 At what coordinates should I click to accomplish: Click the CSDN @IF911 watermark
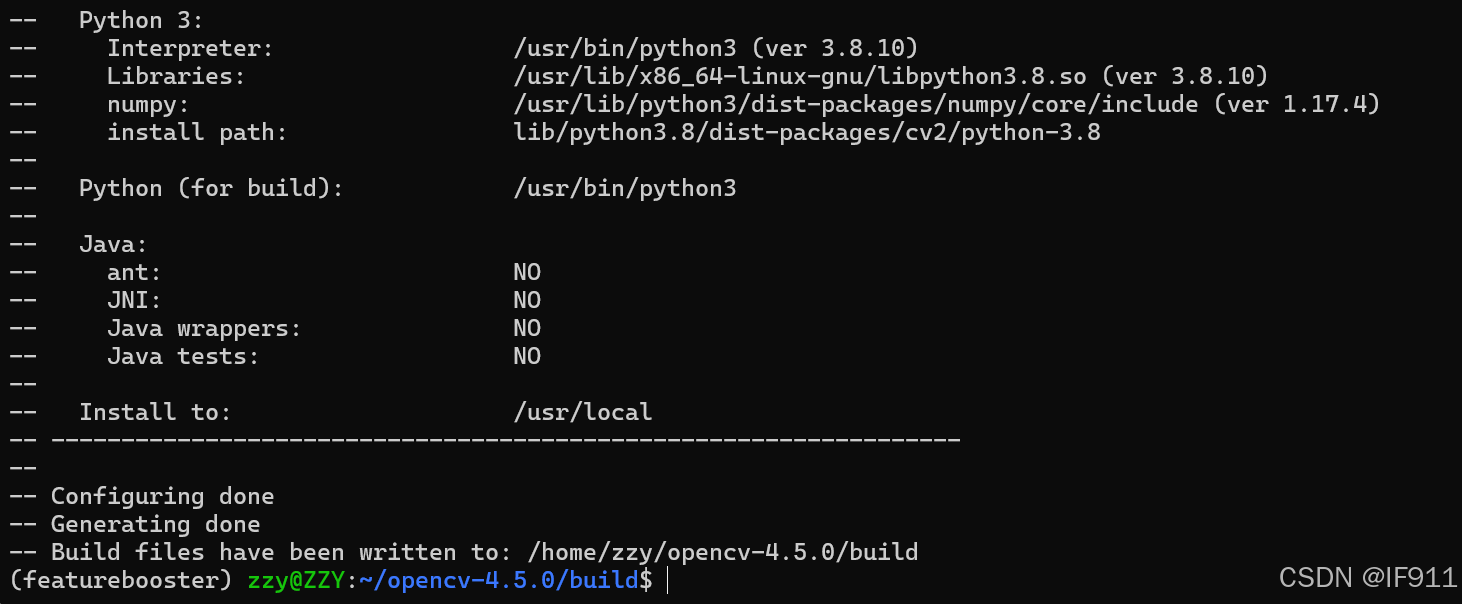pos(1367,577)
